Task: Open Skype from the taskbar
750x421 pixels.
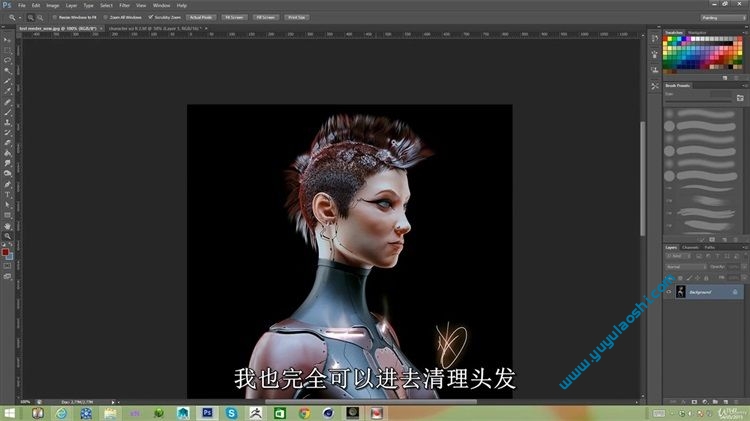Action: (x=232, y=413)
